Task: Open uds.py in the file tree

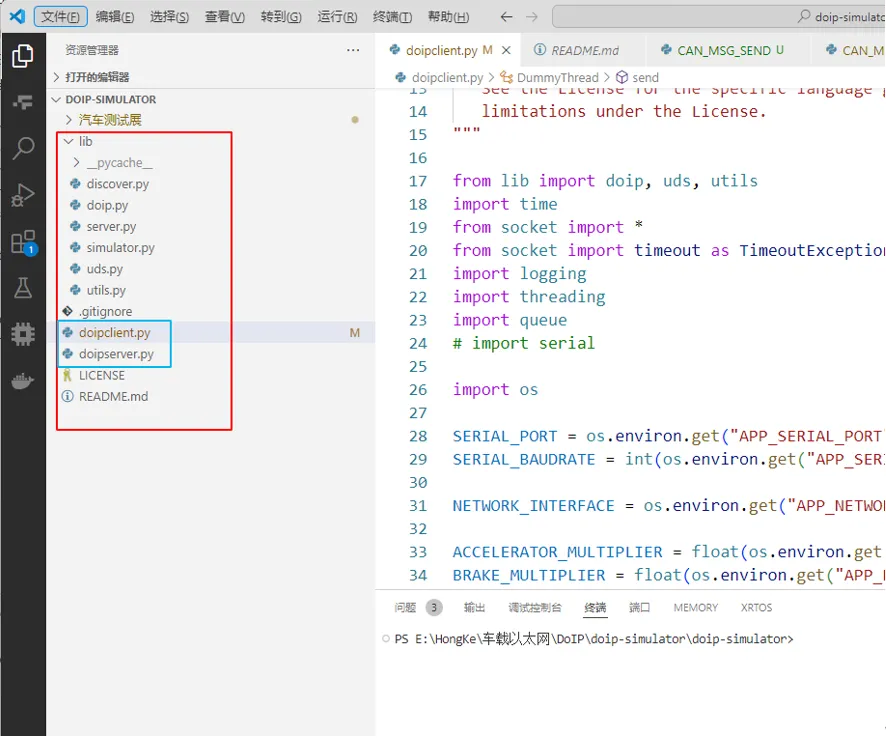Action: (x=105, y=269)
